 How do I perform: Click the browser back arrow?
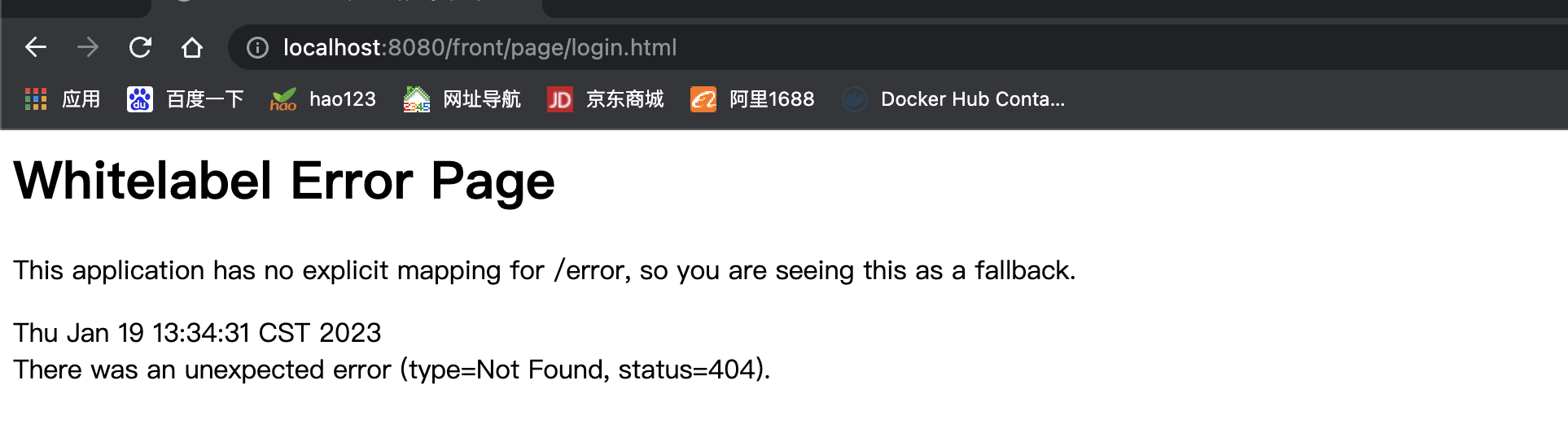36,47
